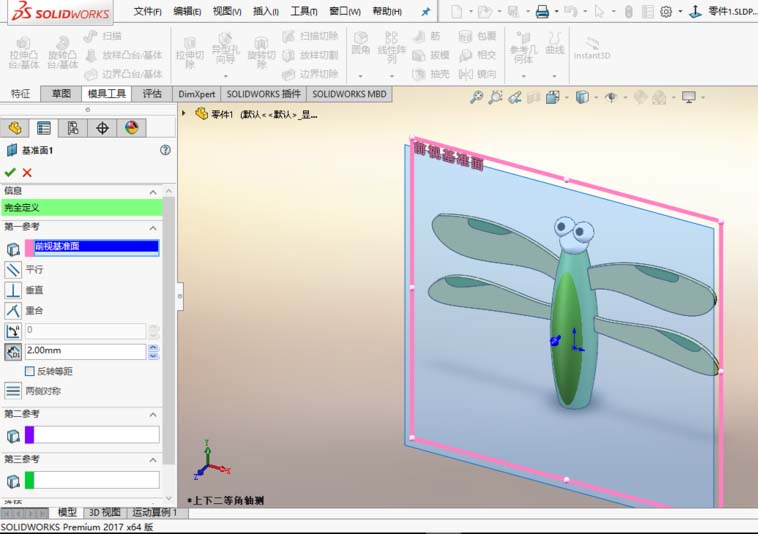Image resolution: width=758 pixels, height=534 pixels.
Task: Collapse the 信息 section
Action: coord(153,192)
